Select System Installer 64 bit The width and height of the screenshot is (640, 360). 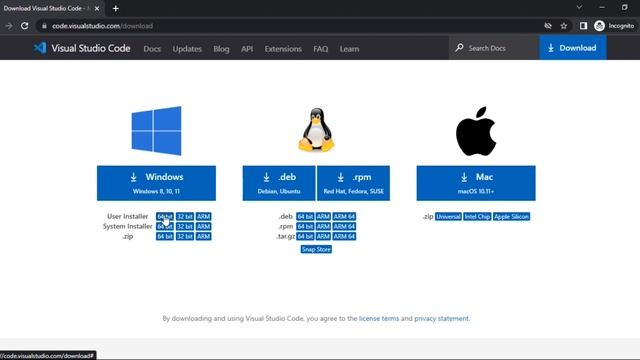pyautogui.click(x=165, y=226)
